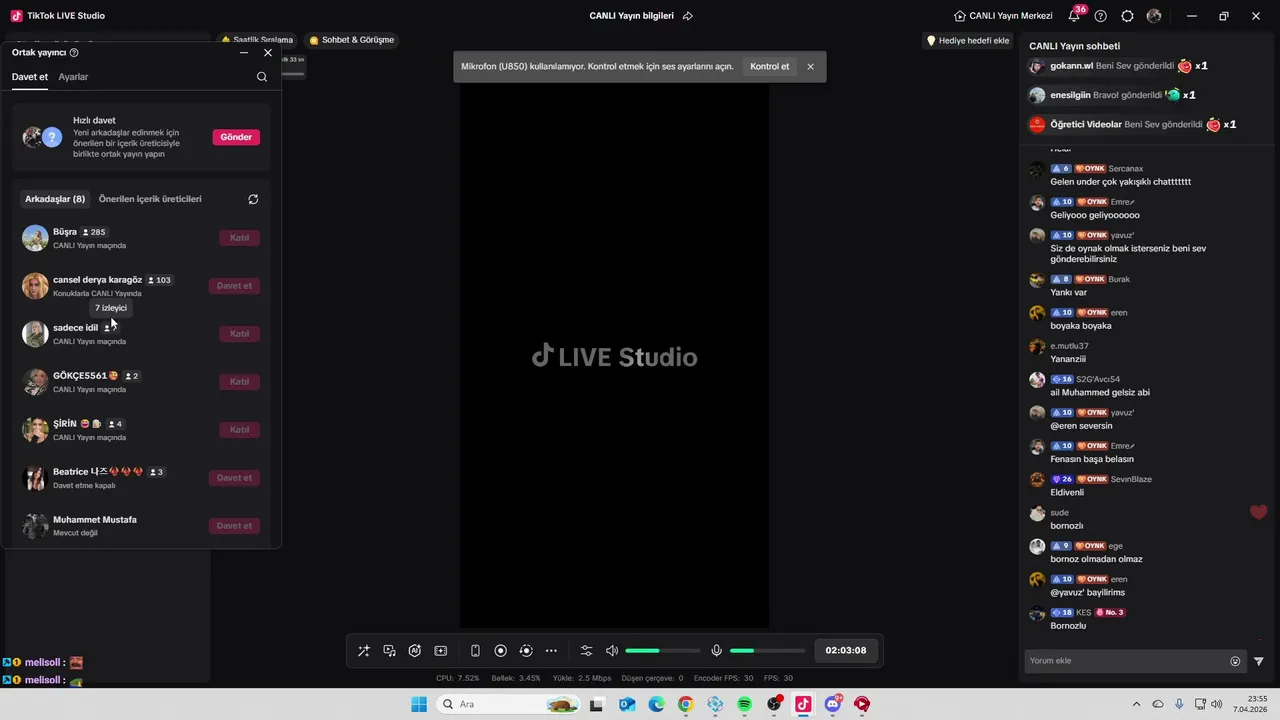Expand the system tray hidden icons chevron

pyautogui.click(x=1136, y=704)
